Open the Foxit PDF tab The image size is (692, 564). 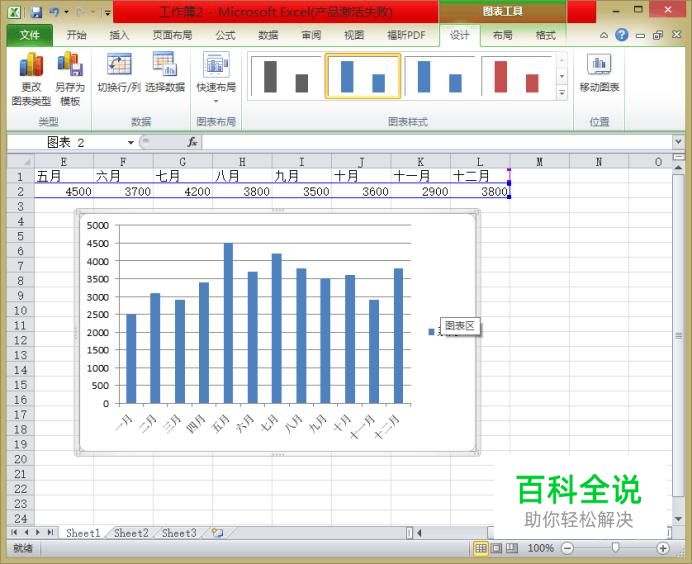[x=406, y=35]
